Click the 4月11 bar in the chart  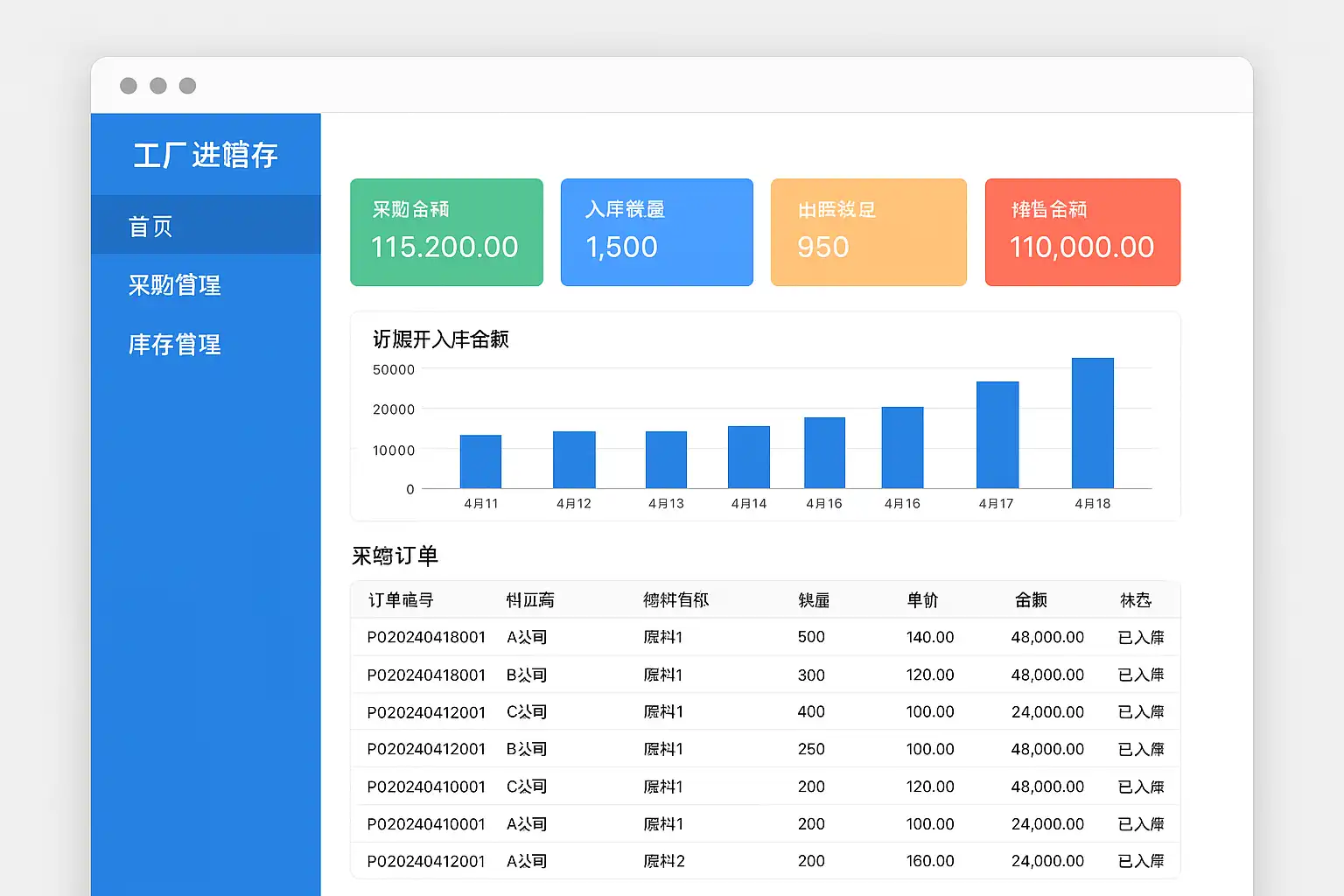coord(480,461)
